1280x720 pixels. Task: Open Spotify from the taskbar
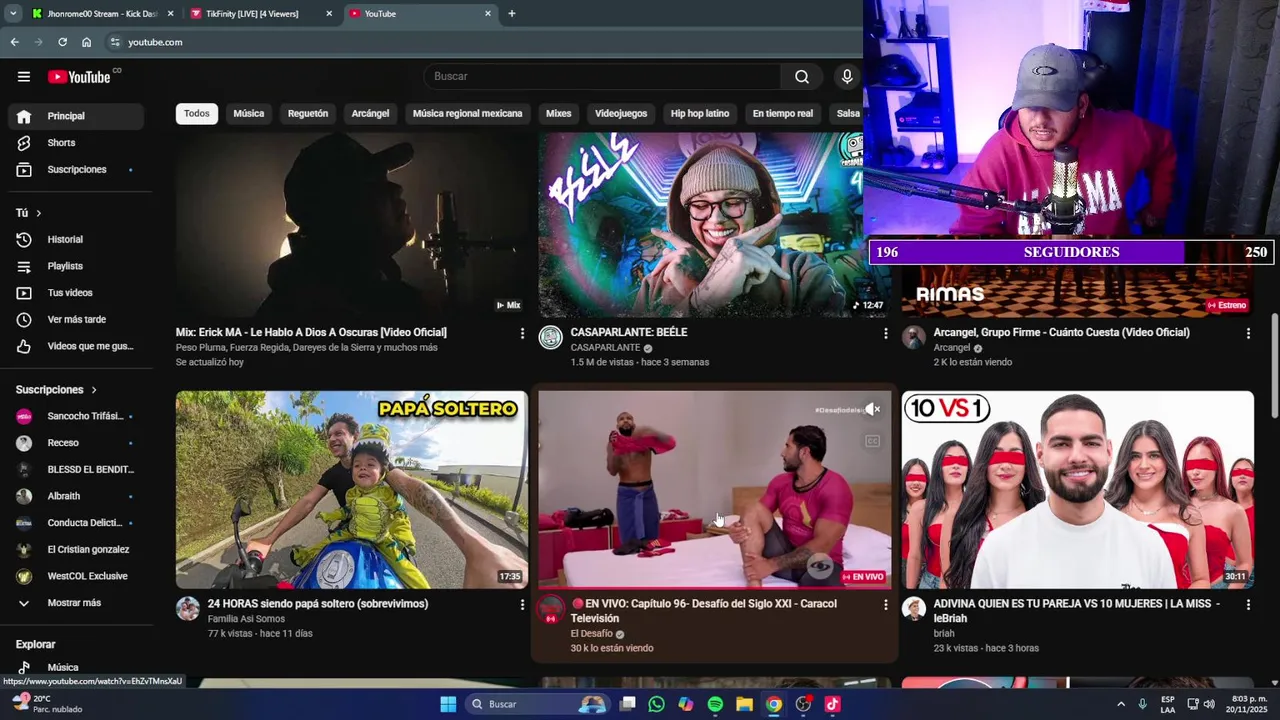(x=715, y=704)
